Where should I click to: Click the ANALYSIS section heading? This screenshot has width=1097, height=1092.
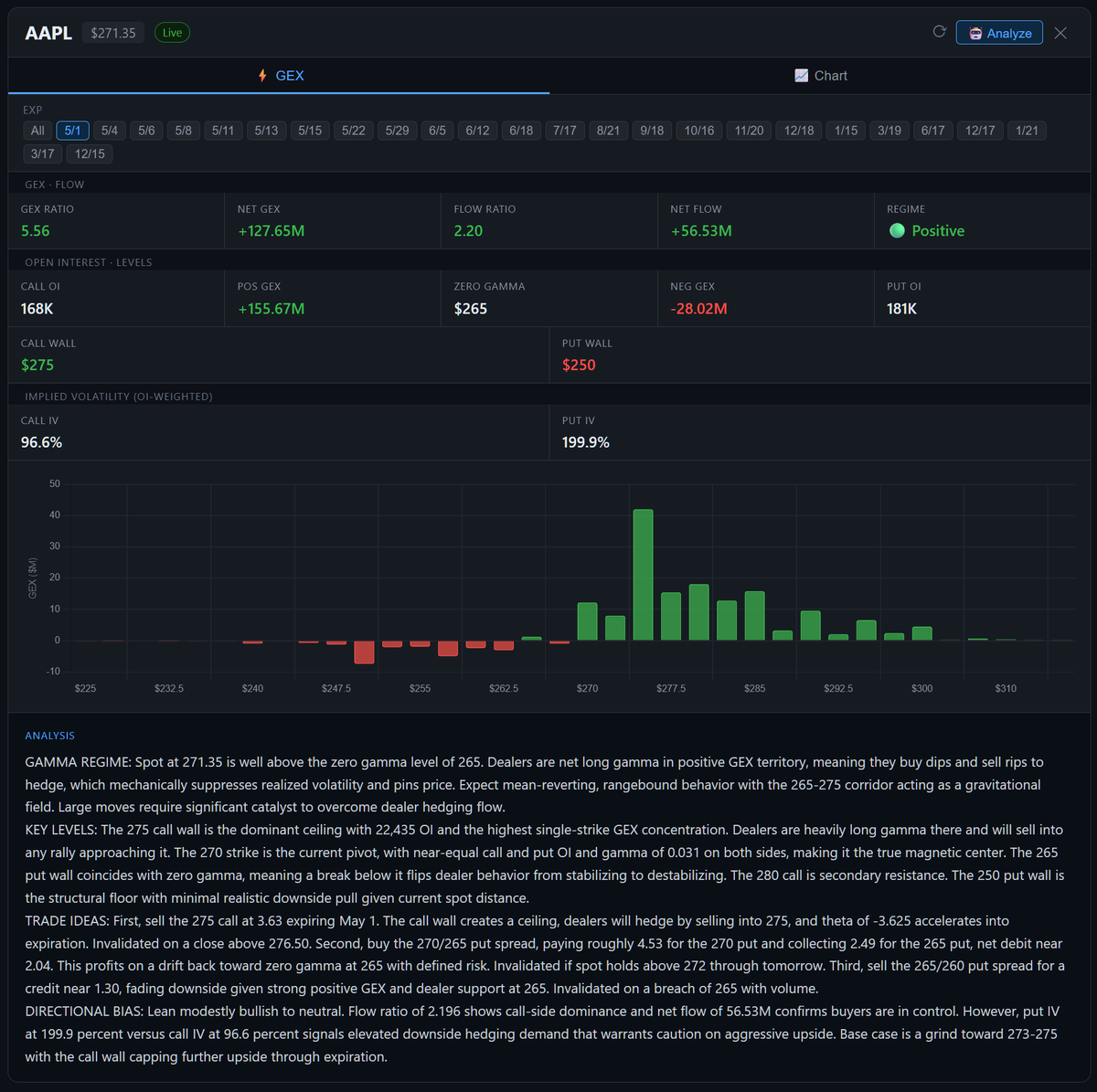pyautogui.click(x=50, y=736)
